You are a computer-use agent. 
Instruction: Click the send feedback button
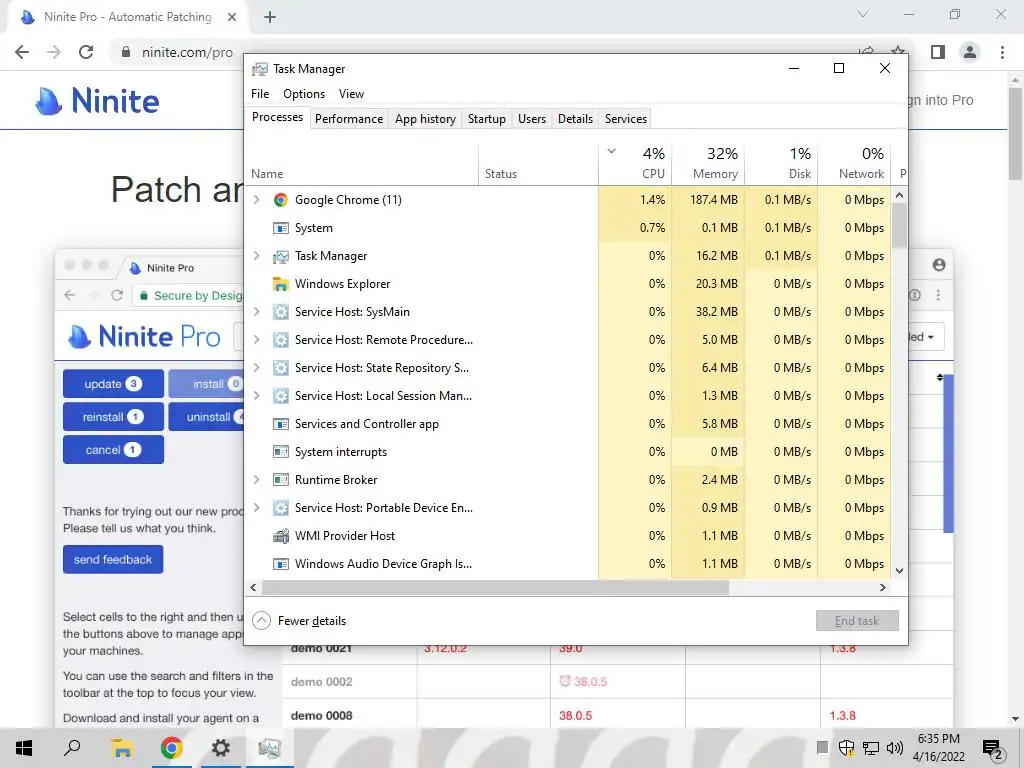coord(113,560)
